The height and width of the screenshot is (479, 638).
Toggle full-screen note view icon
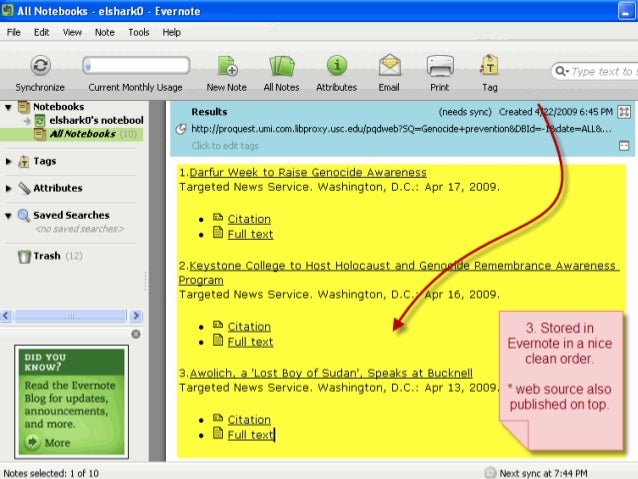pos(624,112)
